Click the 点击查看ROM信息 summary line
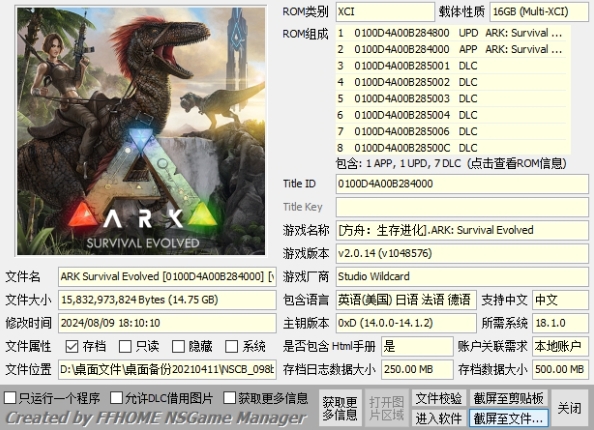This screenshot has height=430, width=594. click(x=451, y=164)
